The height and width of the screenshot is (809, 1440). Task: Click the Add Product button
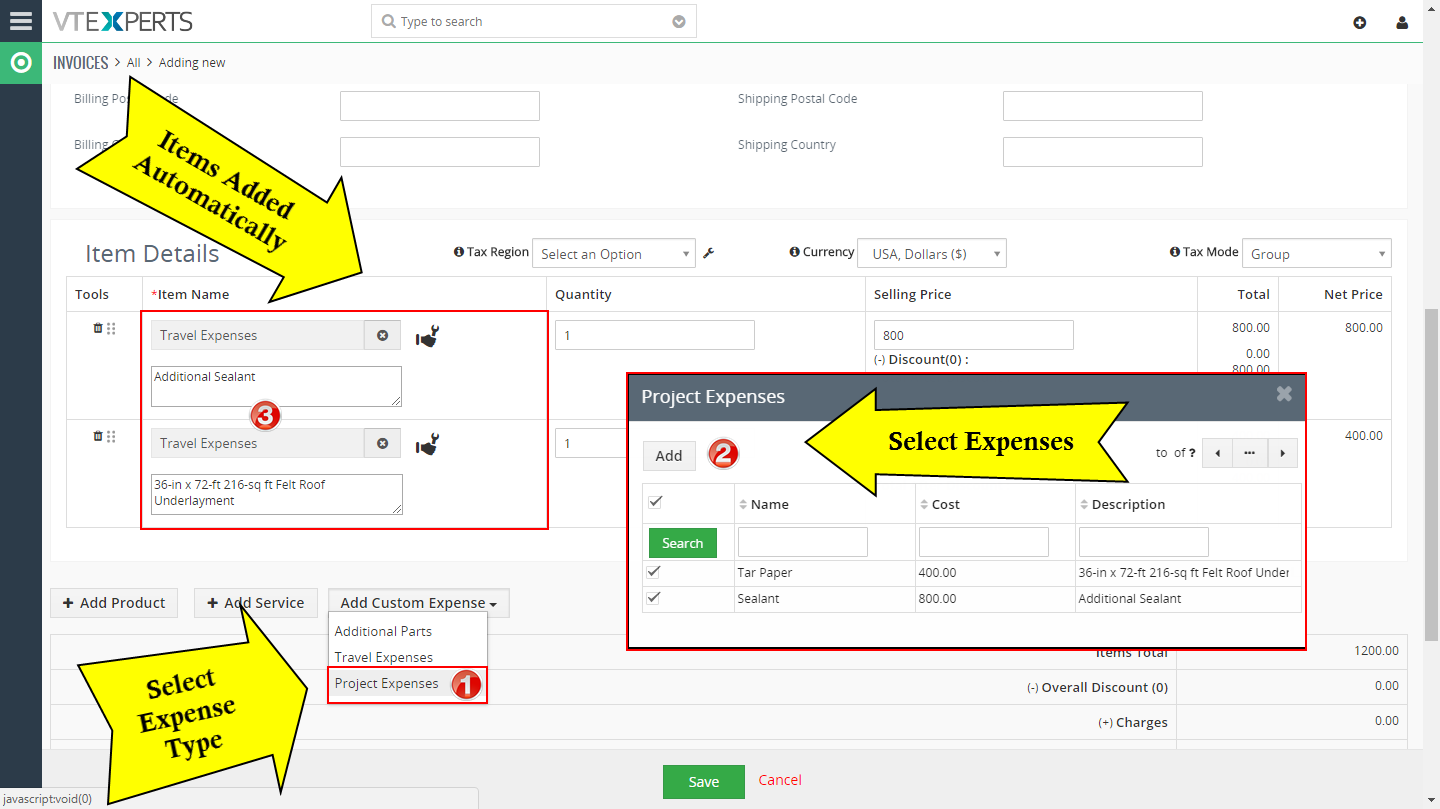[114, 602]
